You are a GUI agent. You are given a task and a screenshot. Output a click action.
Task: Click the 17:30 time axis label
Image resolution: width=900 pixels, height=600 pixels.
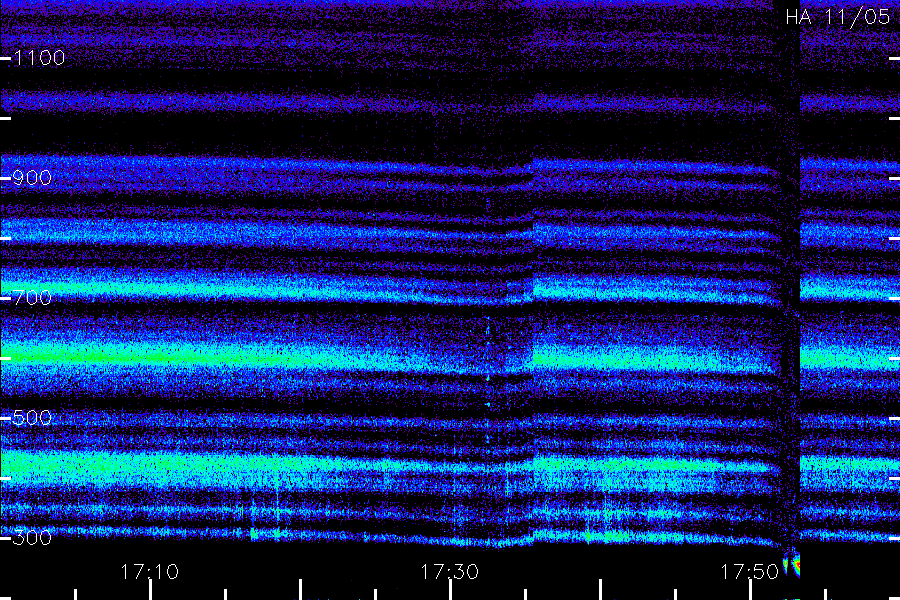click(x=449, y=572)
